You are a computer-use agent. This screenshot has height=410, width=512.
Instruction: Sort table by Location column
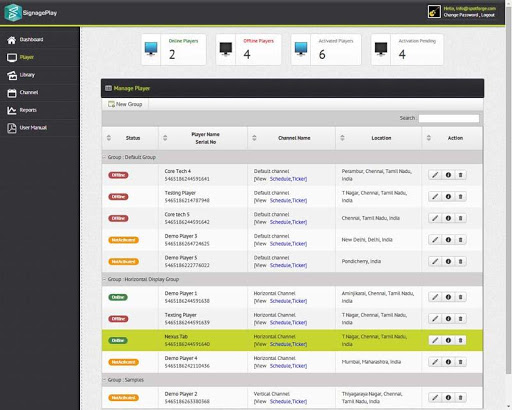coord(342,138)
